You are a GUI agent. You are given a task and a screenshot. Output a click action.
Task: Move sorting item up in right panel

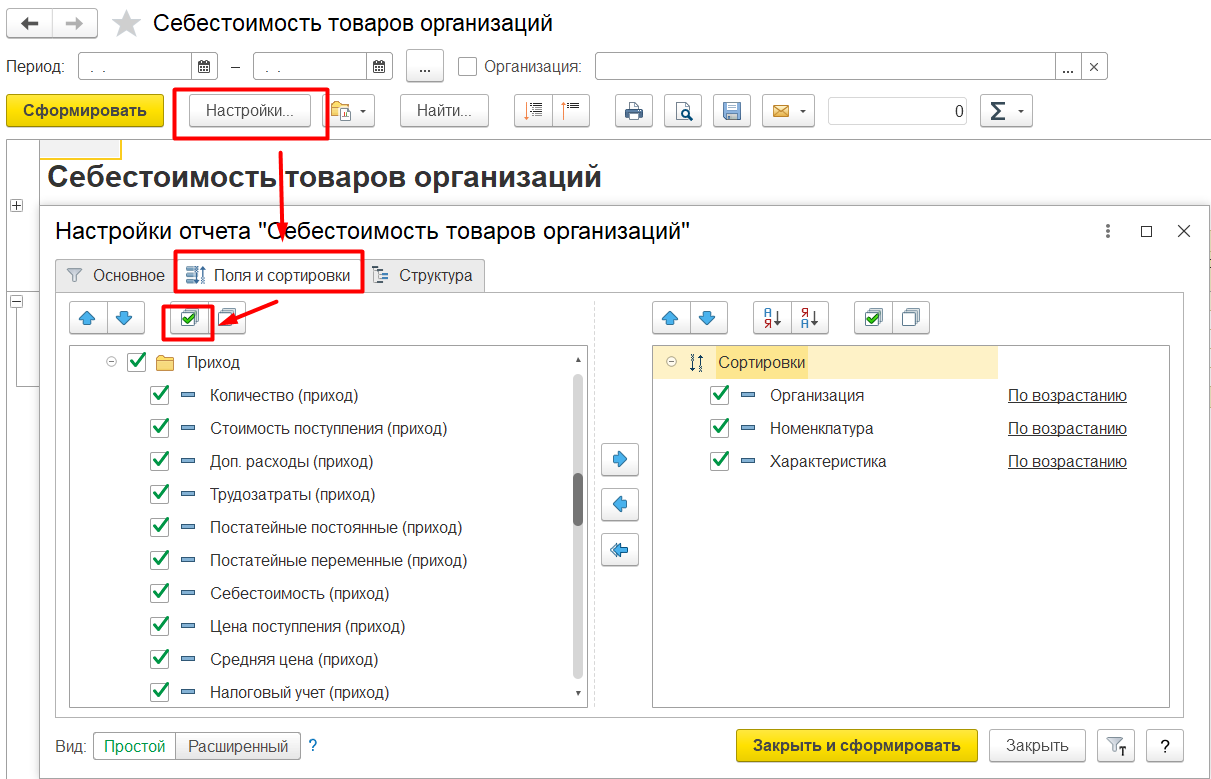point(670,318)
